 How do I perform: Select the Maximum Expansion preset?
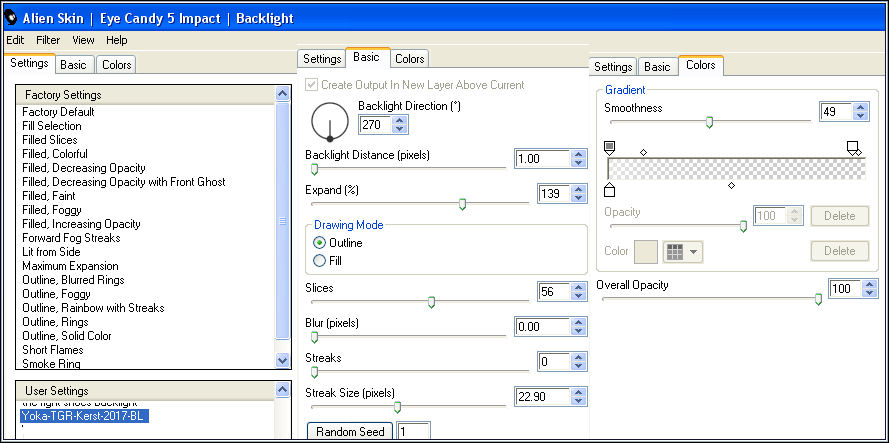click(70, 266)
